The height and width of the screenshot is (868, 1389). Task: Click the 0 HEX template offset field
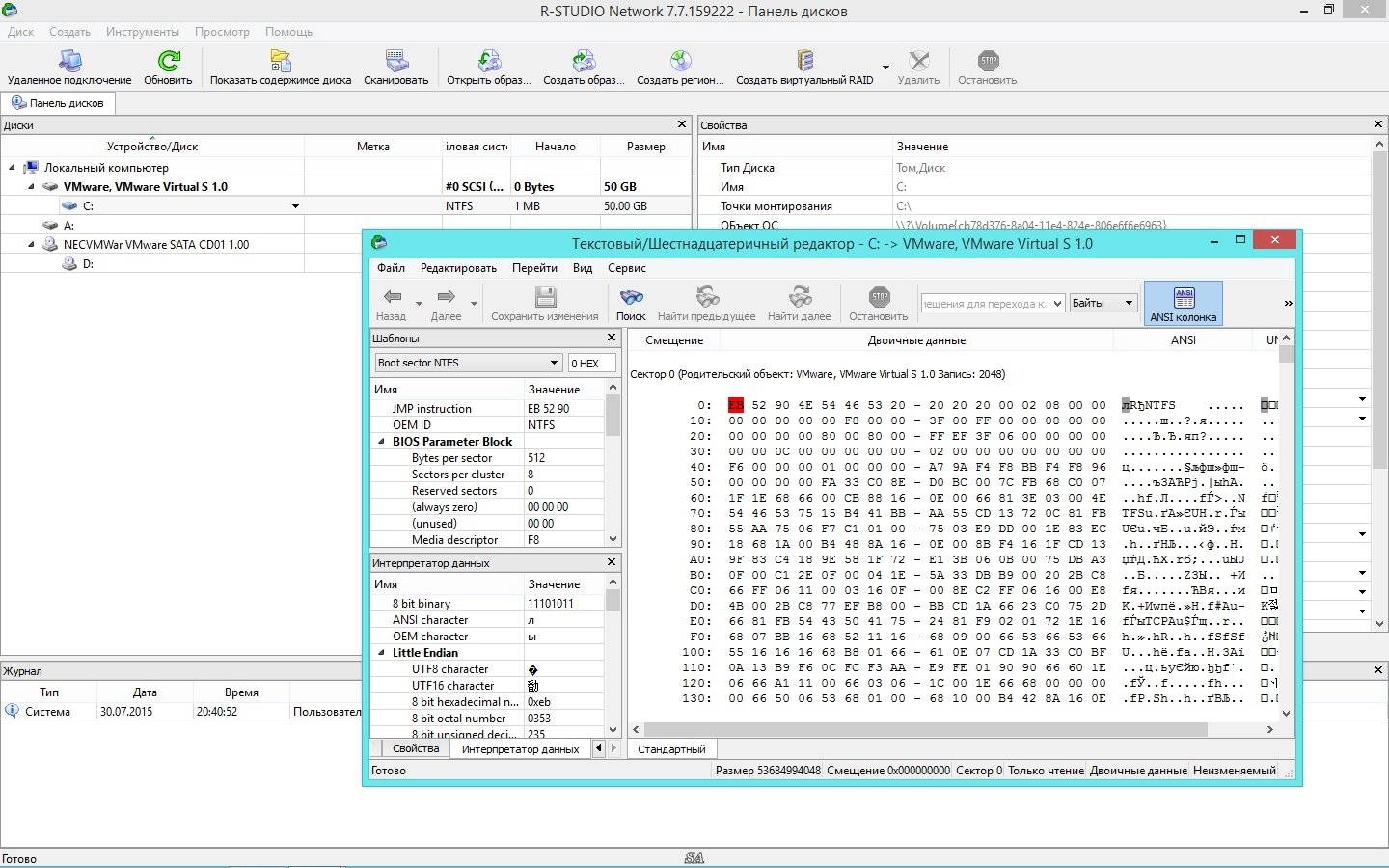point(591,363)
